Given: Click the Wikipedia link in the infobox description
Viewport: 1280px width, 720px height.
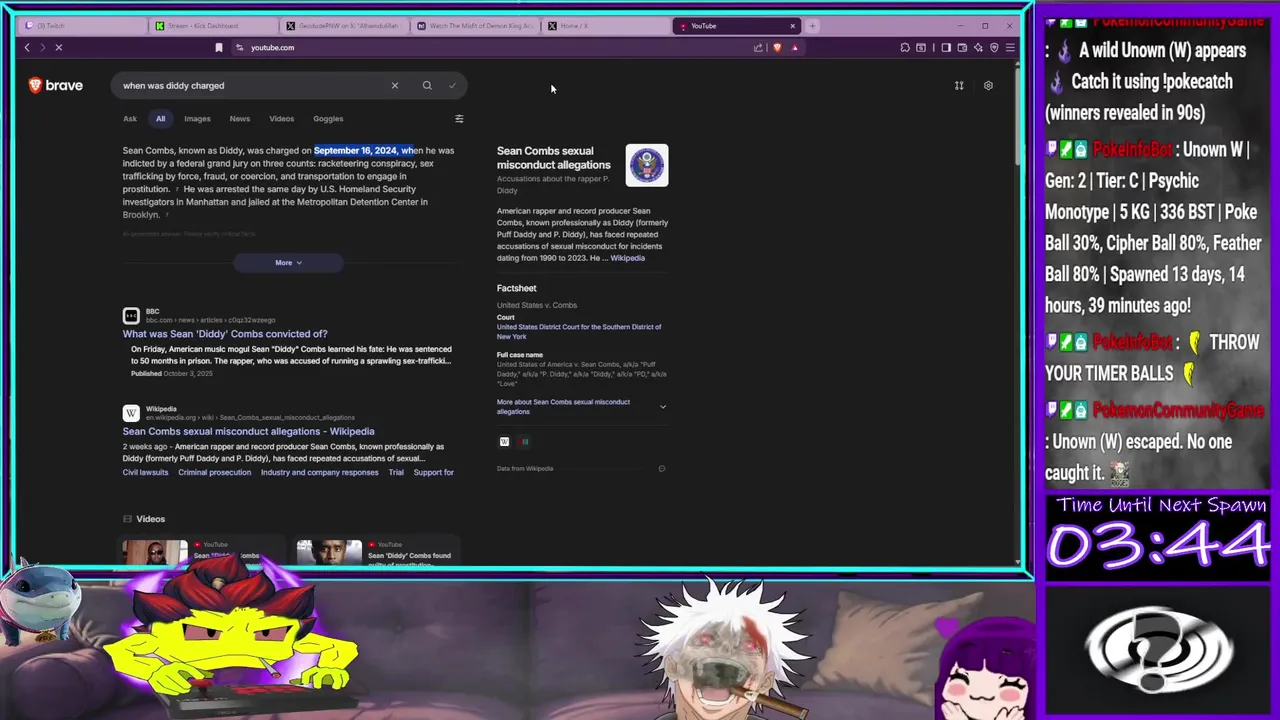Looking at the screenshot, I should 627,258.
